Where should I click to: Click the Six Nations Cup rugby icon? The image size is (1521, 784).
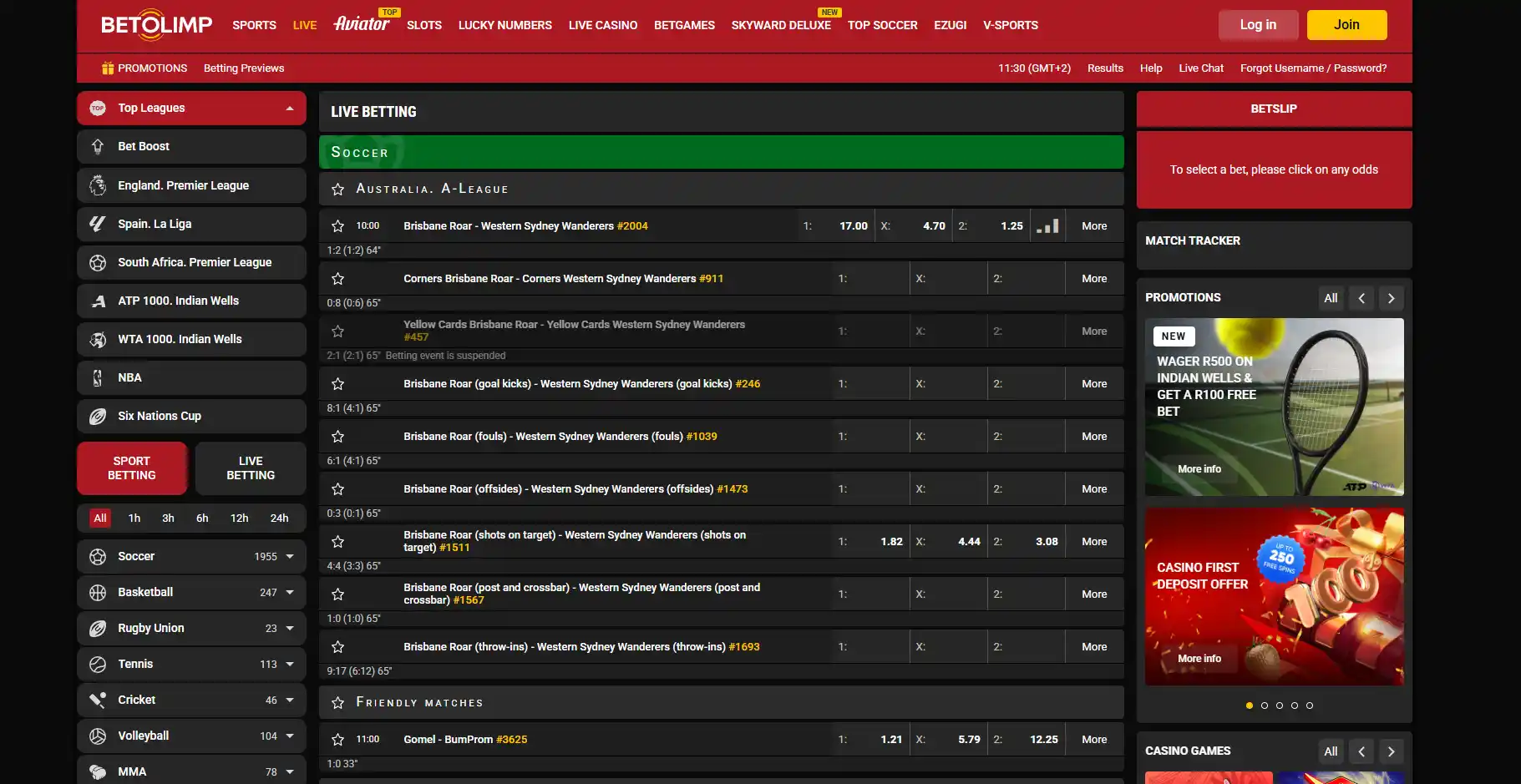point(98,416)
